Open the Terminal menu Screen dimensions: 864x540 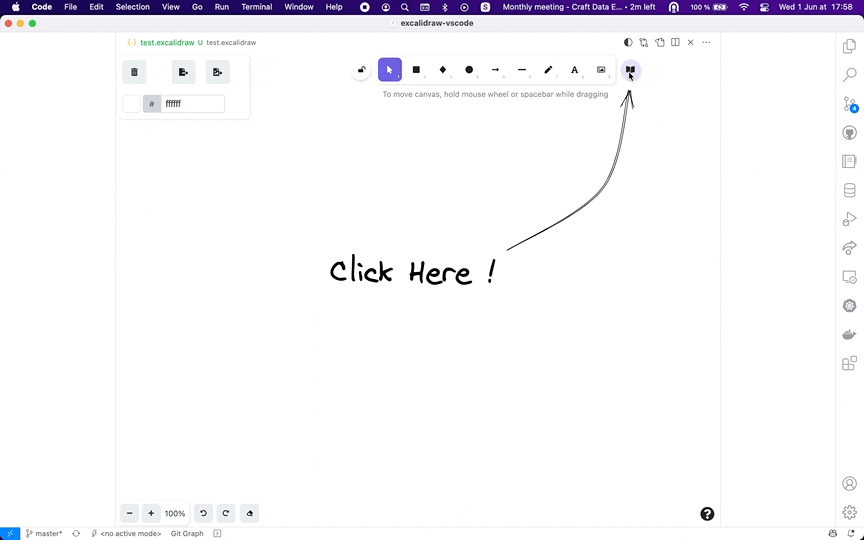(257, 7)
